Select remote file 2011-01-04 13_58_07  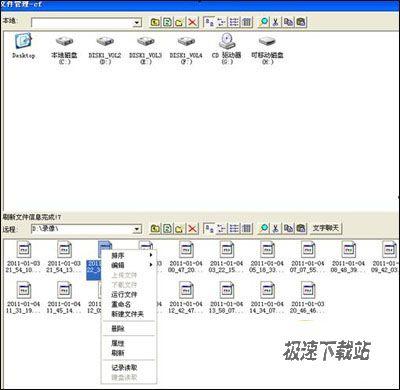coord(227,298)
